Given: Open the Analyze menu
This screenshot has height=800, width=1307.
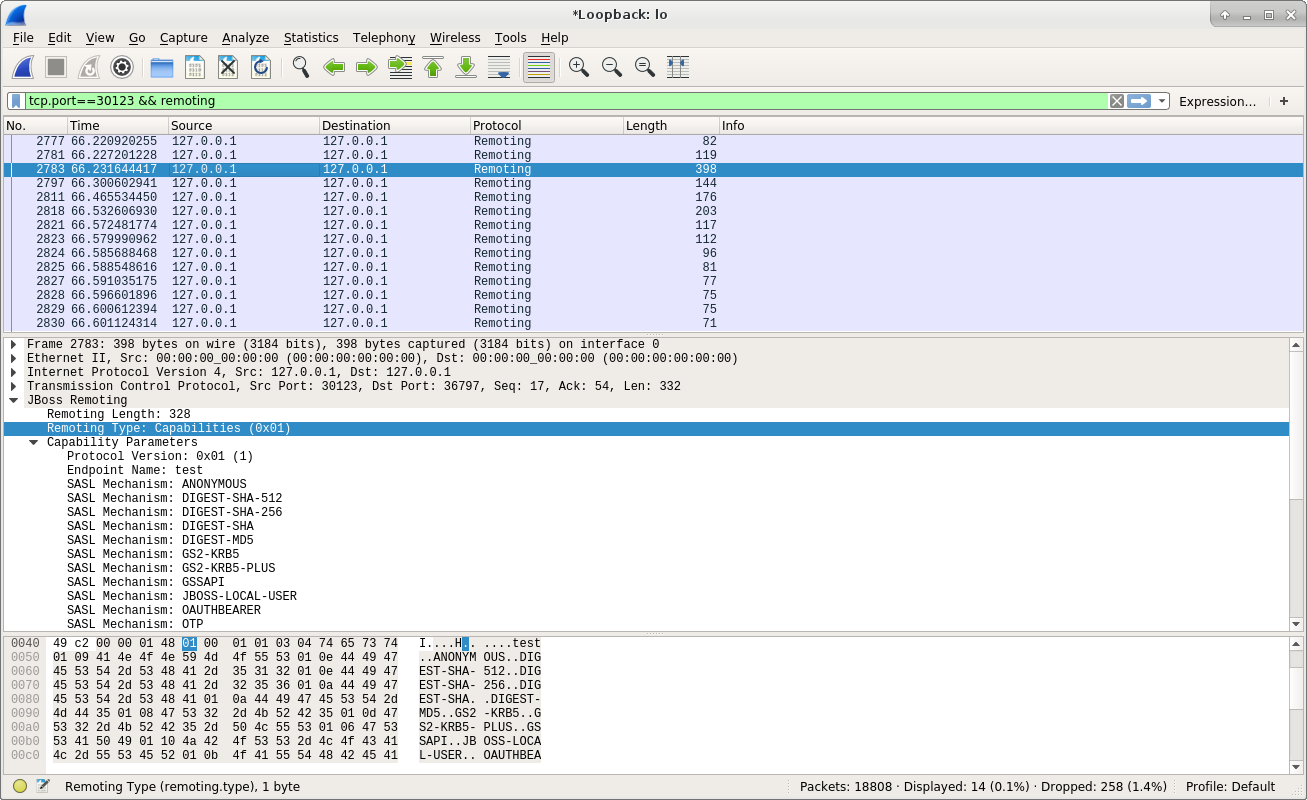Looking at the screenshot, I should tap(245, 37).
